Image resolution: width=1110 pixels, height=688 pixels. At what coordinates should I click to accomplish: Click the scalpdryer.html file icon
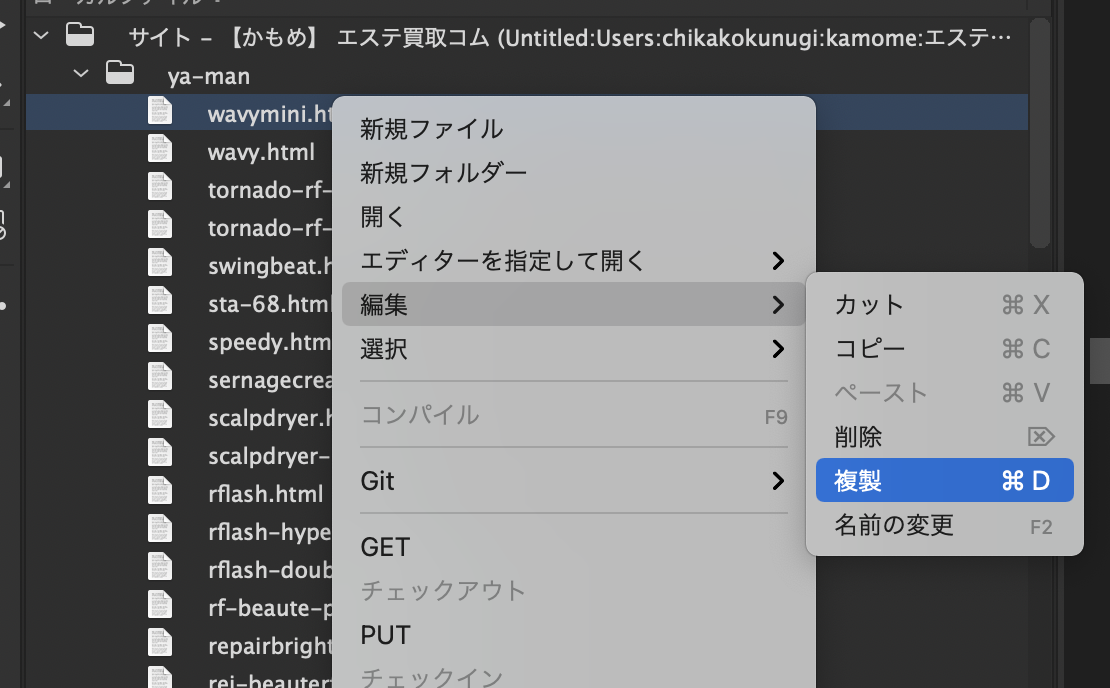[x=160, y=418]
